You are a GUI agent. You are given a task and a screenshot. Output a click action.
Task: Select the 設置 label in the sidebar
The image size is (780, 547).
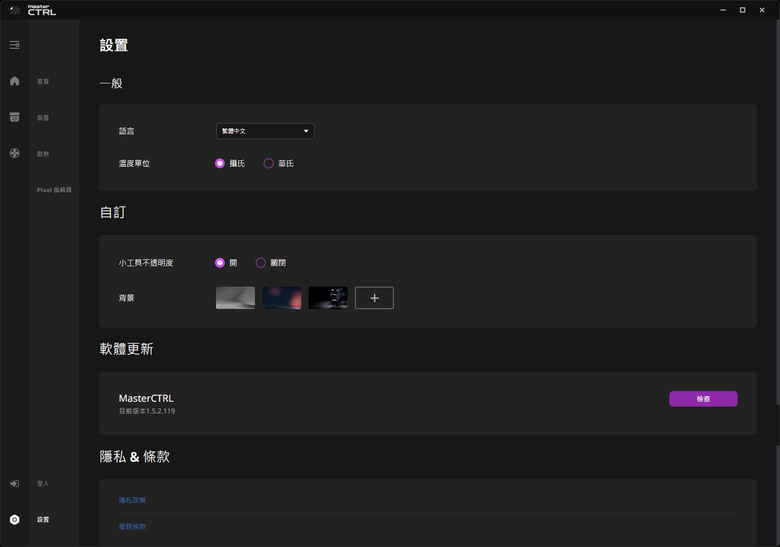click(43, 520)
